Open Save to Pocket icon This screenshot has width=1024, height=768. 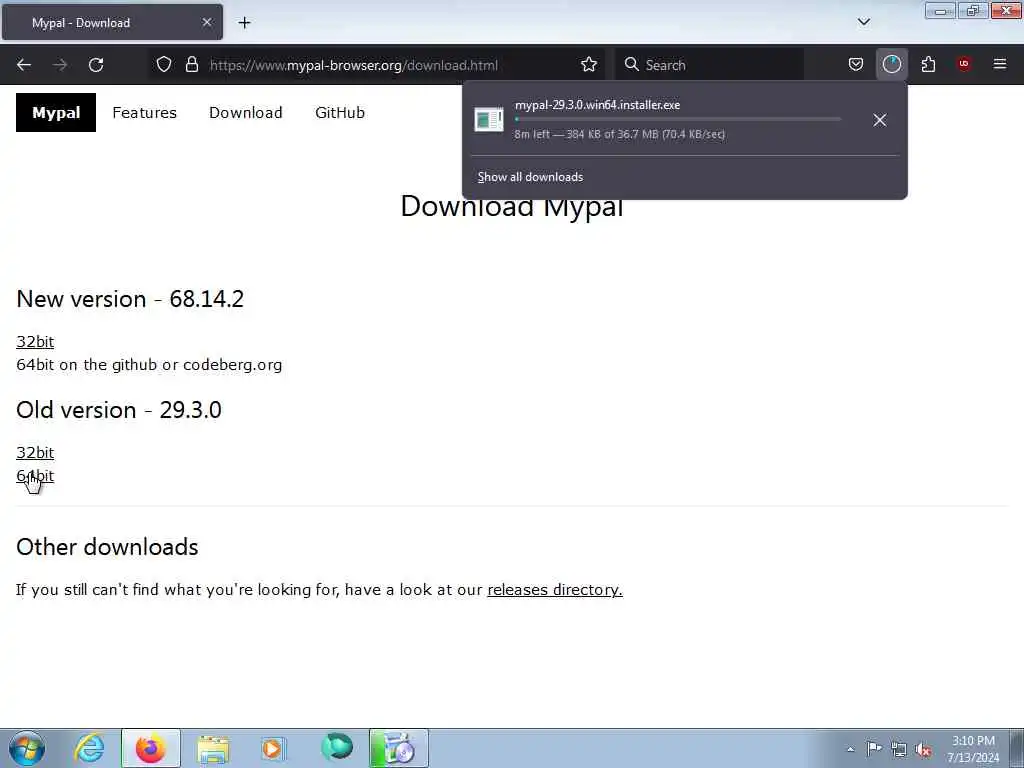pyautogui.click(x=856, y=65)
